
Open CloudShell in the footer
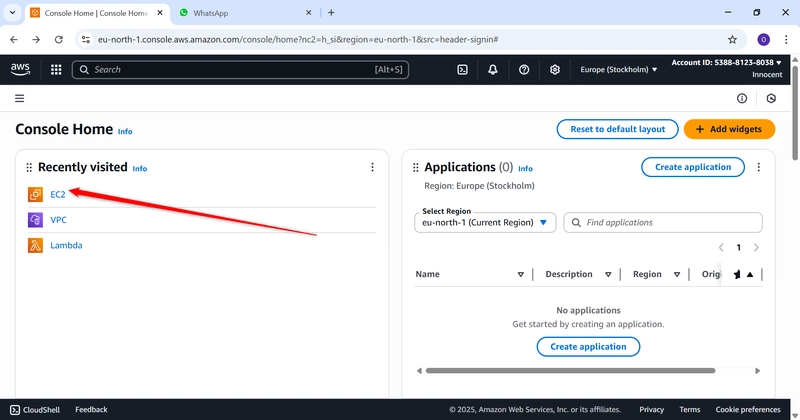35,410
